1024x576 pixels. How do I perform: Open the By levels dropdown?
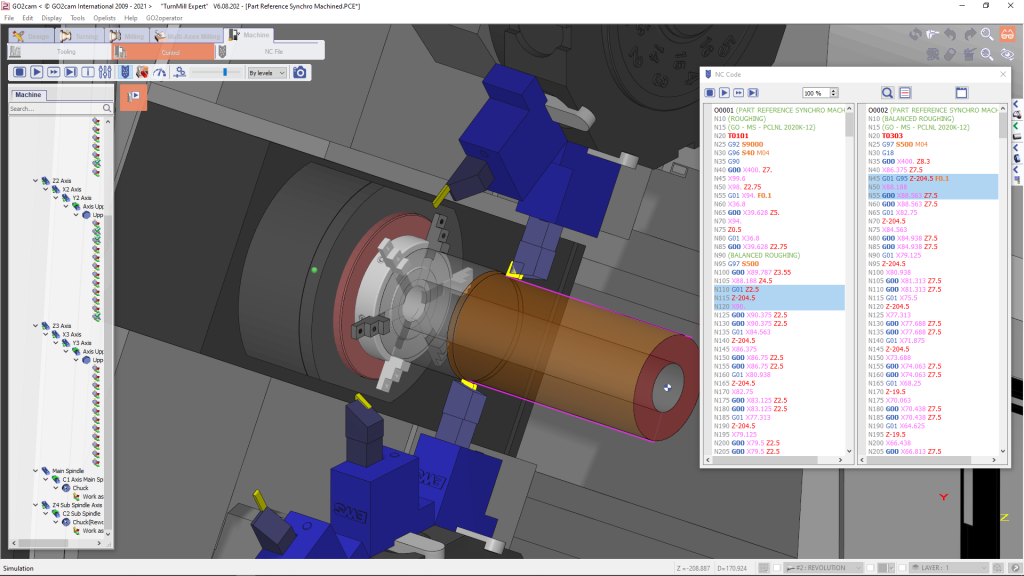[x=267, y=73]
